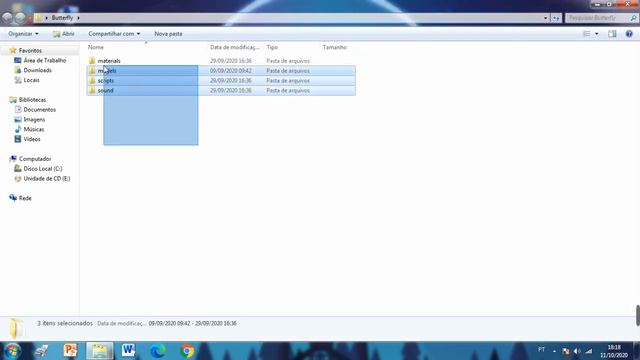Open the Organizar menu
Screen dimensions: 640x360
pyautogui.click(x=23, y=34)
